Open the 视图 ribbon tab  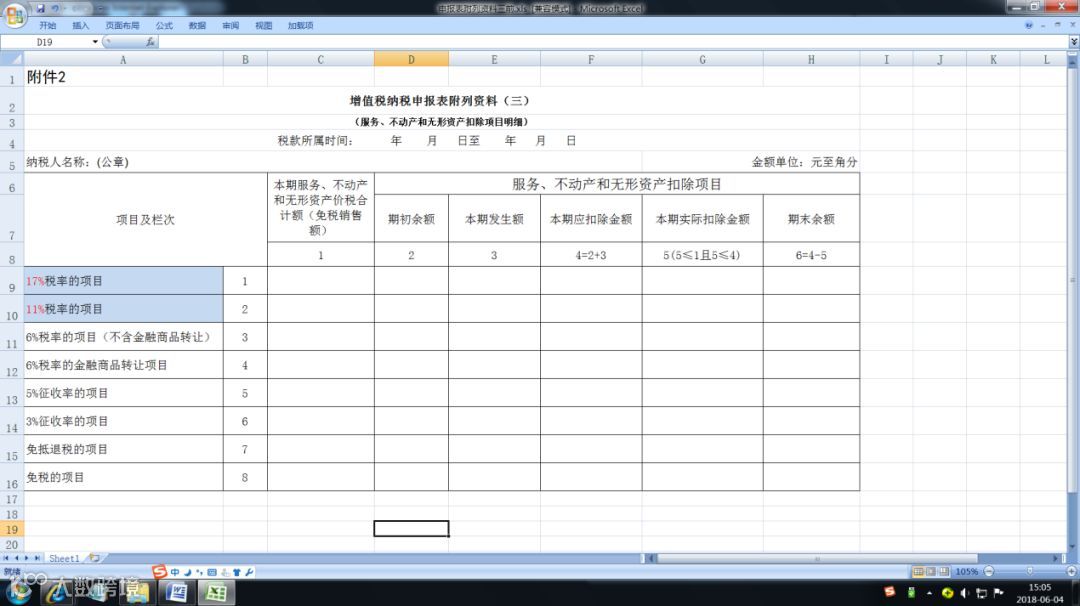pyautogui.click(x=264, y=25)
